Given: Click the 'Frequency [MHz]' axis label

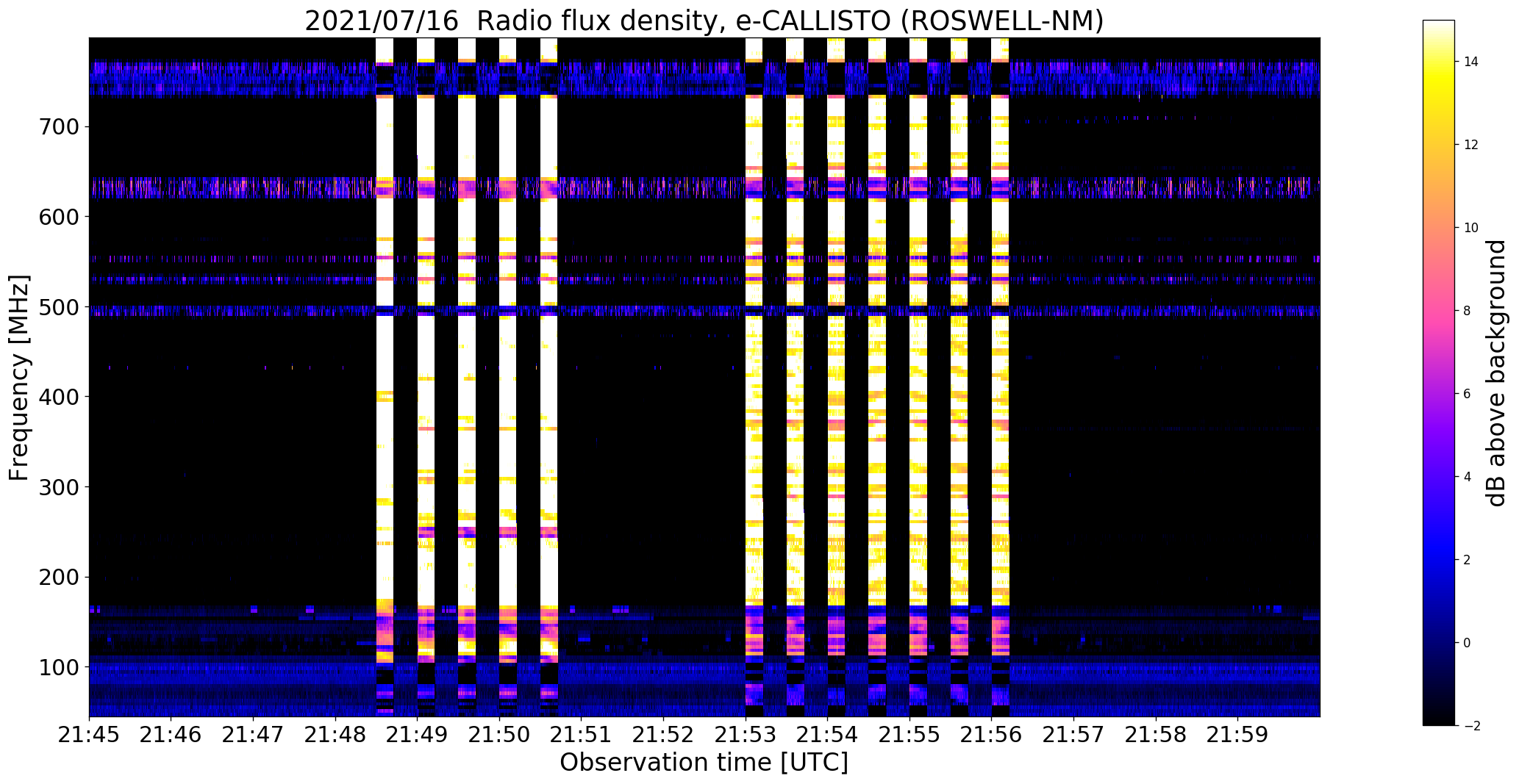Looking at the screenshot, I should tap(19, 378).
